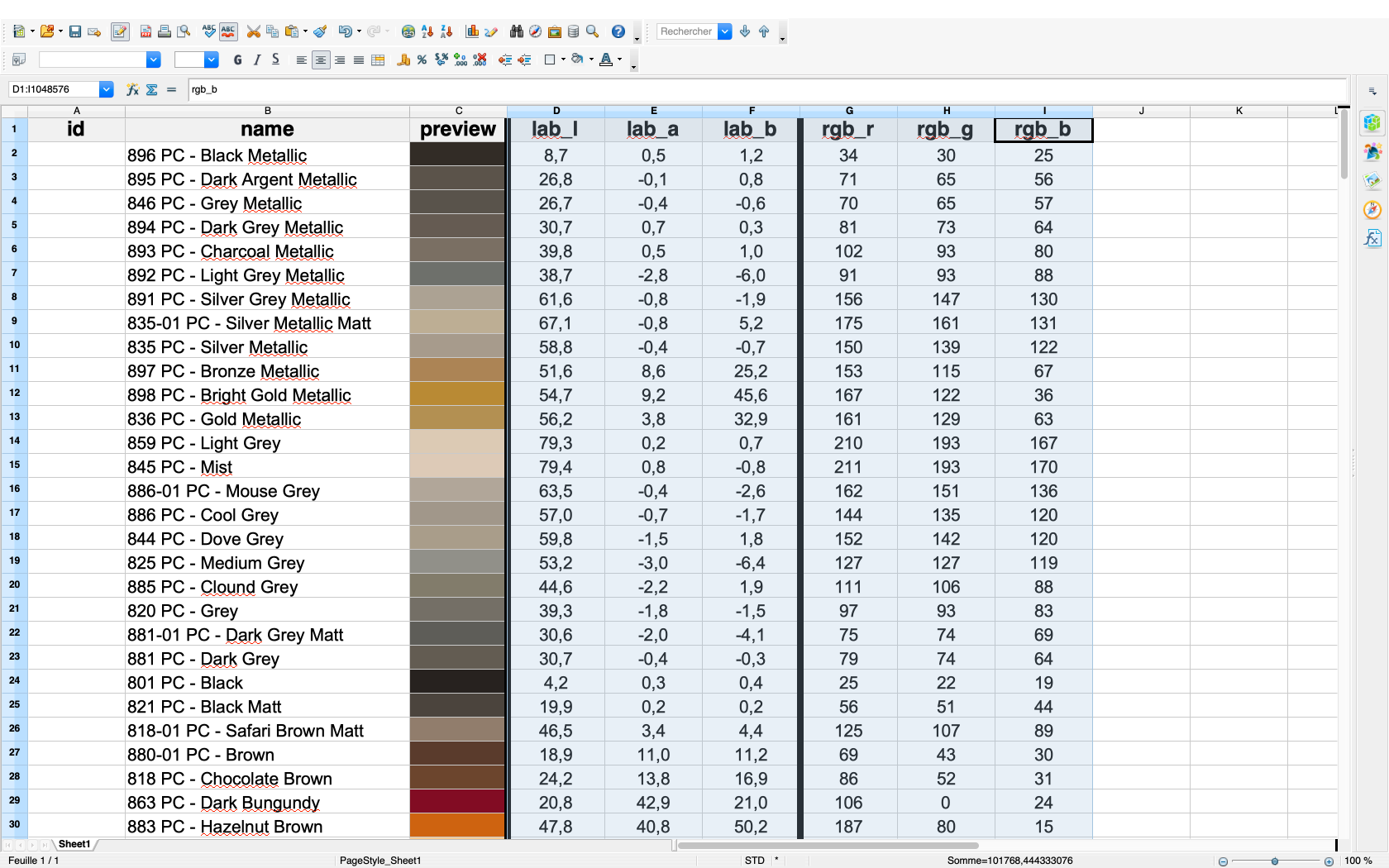Click the New spreadsheet icon

[x=19, y=31]
